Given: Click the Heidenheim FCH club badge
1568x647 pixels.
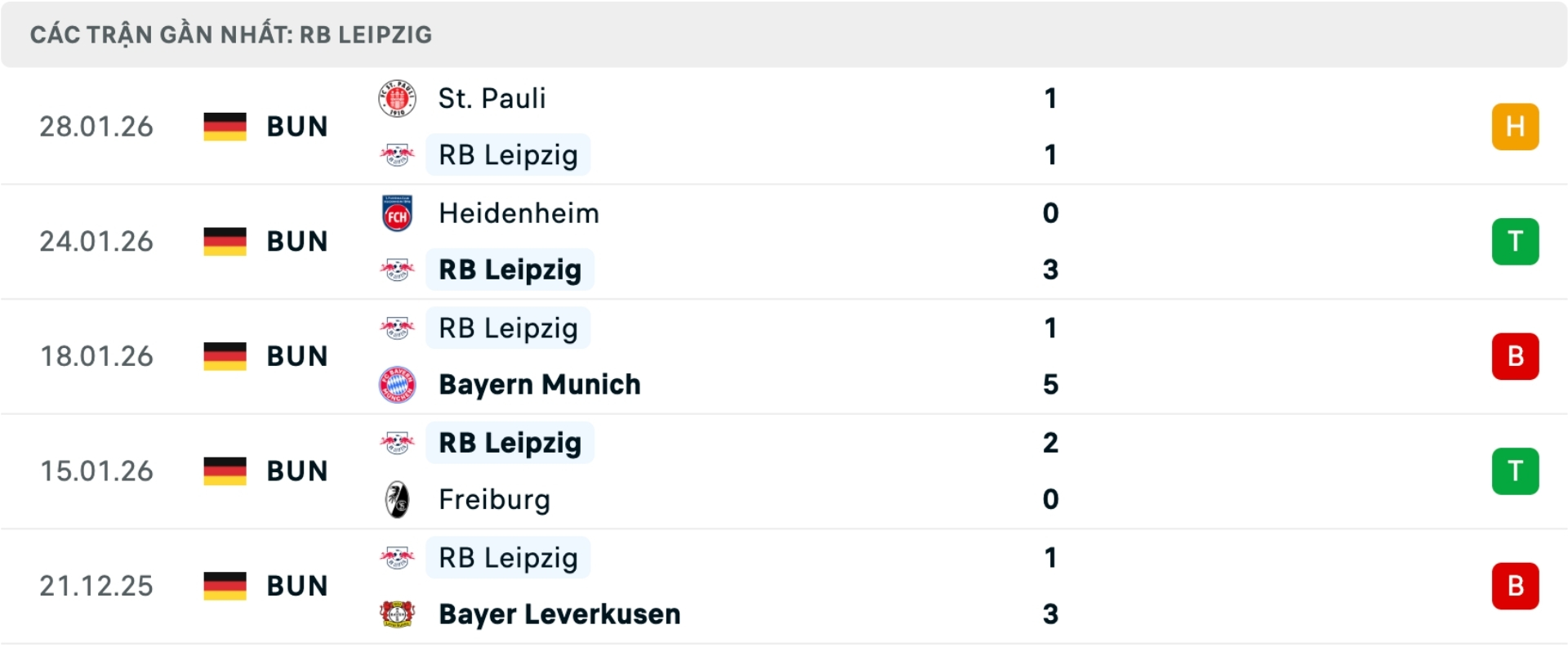Looking at the screenshot, I should click(398, 213).
